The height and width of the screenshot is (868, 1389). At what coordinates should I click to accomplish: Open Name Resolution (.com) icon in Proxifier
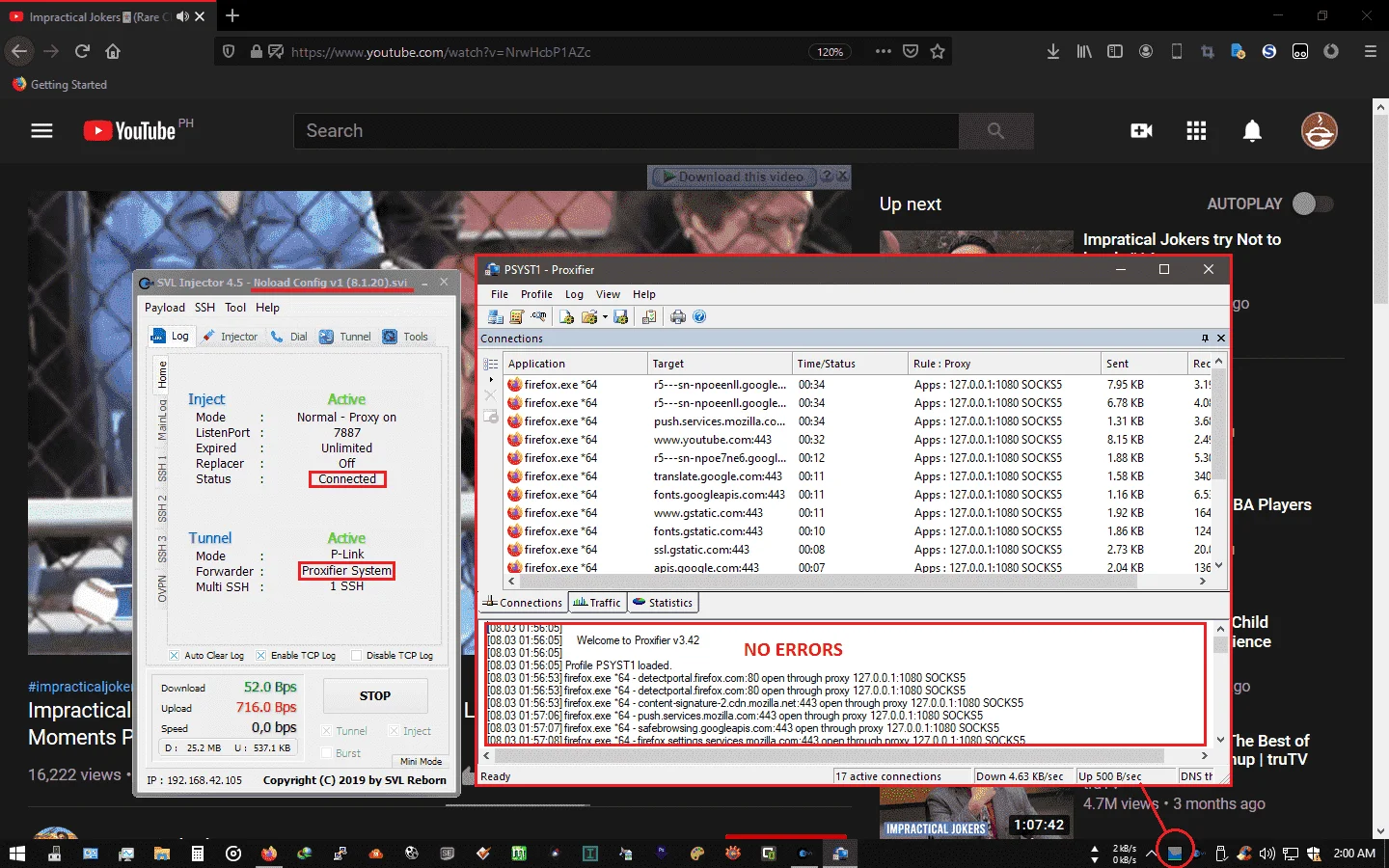538,316
